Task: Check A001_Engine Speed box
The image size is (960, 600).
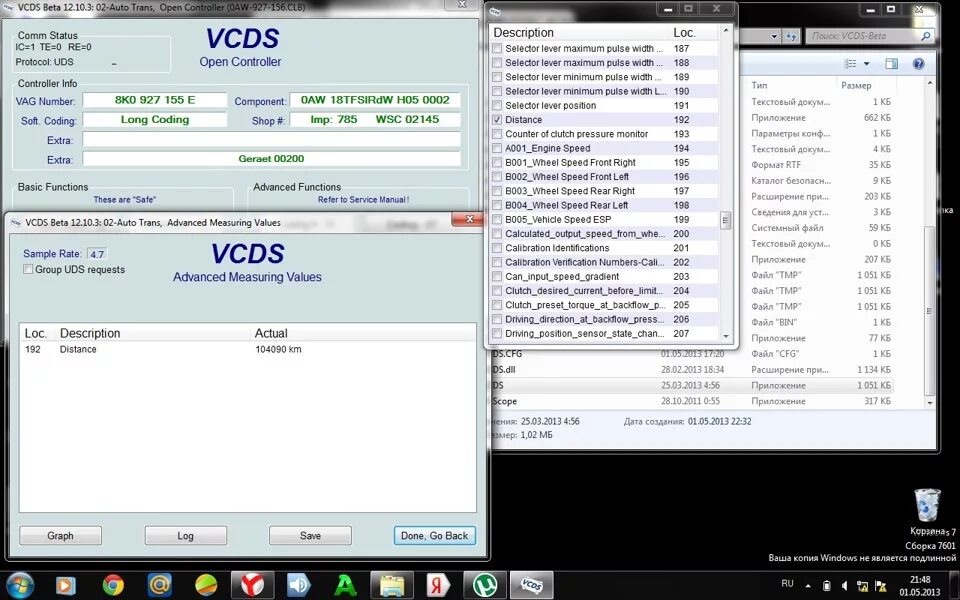Action: point(497,148)
